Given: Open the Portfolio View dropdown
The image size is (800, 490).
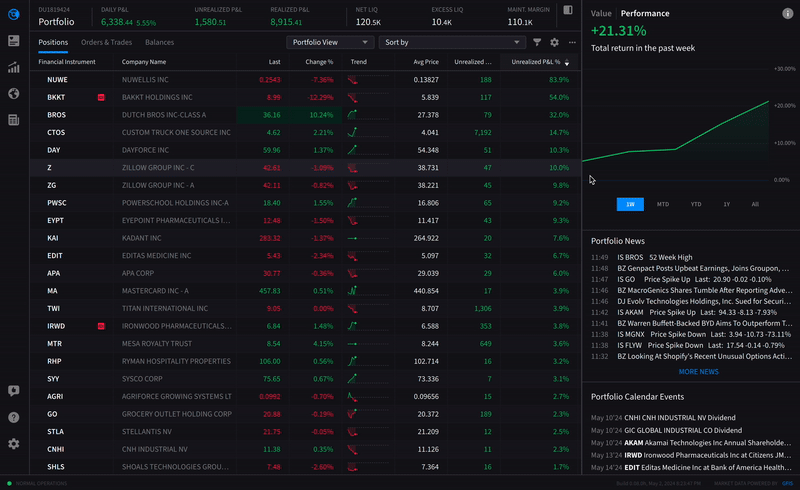Looking at the screenshot, I should pos(330,42).
